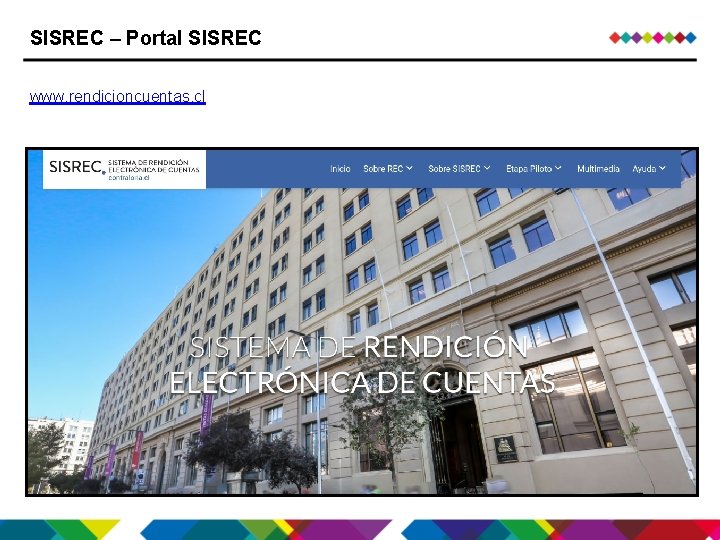Click the contraloria.cl text in logo
The height and width of the screenshot is (540, 720).
(129, 178)
